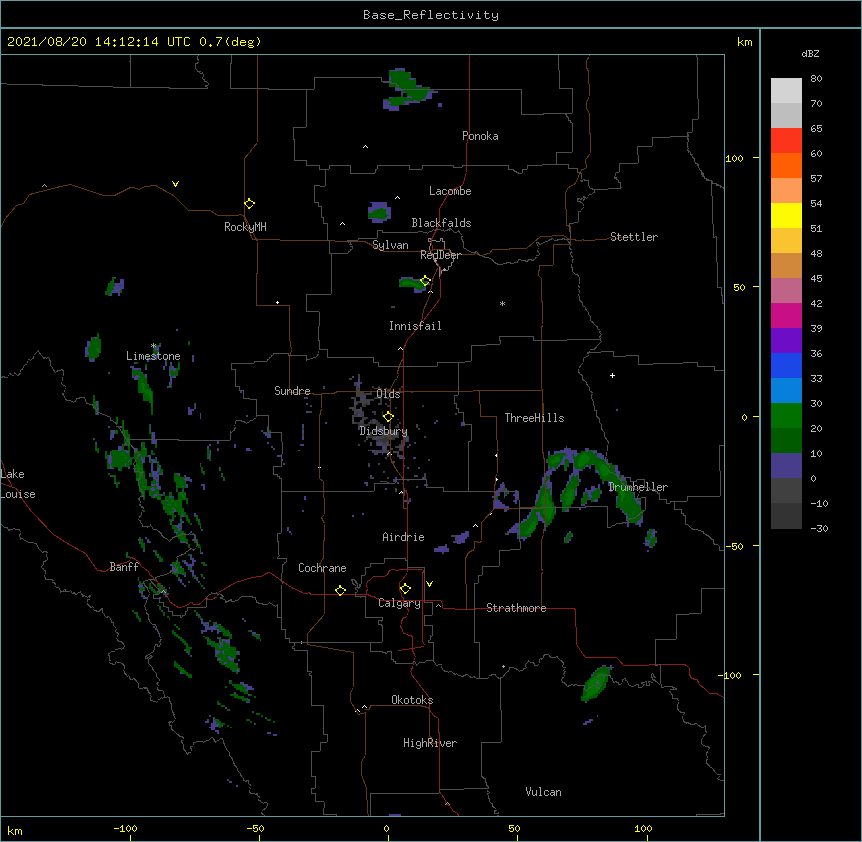Click the blue 36 dBZ legend swatch
862x842 pixels.
point(786,365)
